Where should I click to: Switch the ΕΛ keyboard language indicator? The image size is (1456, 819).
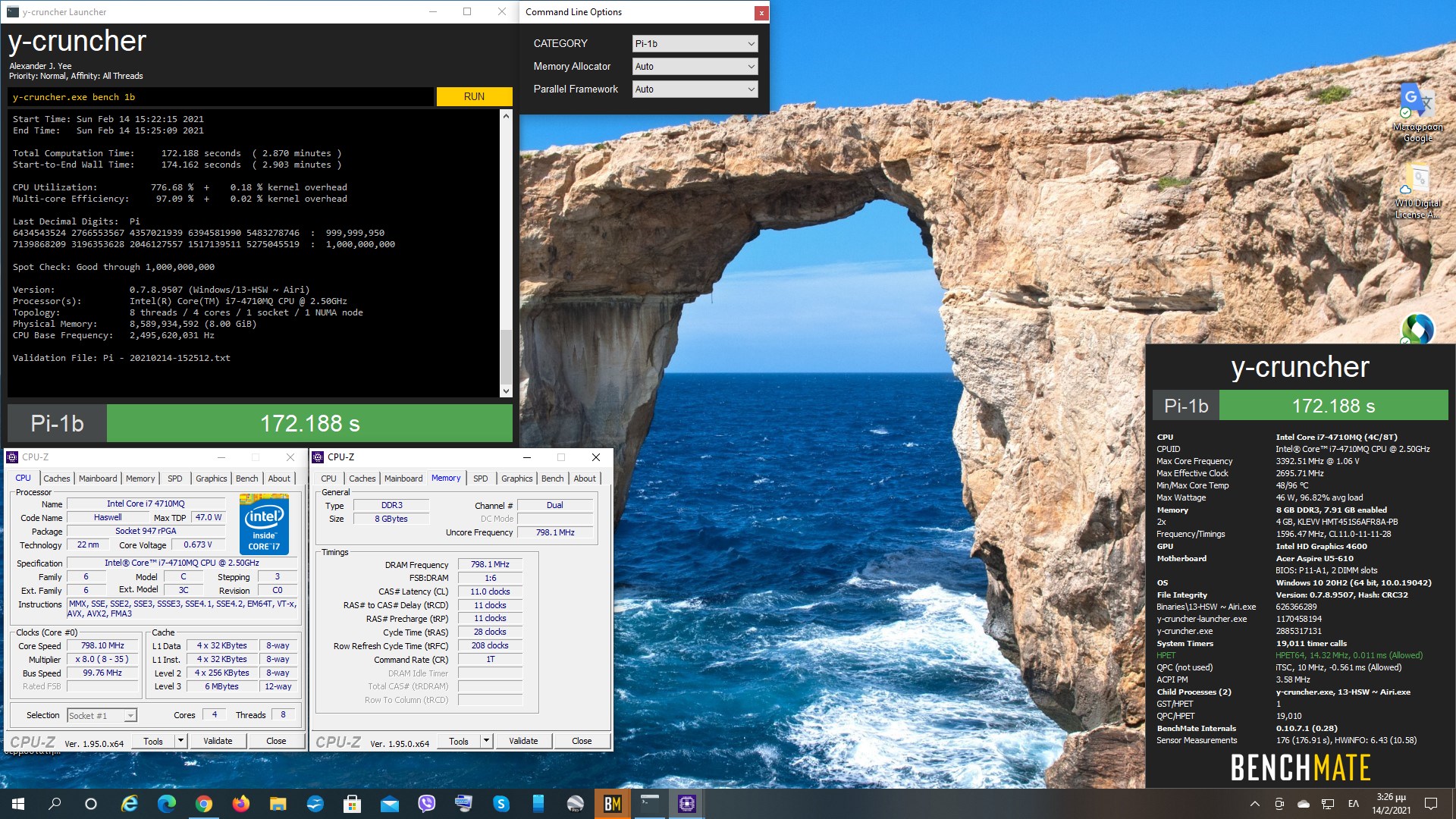[1354, 804]
